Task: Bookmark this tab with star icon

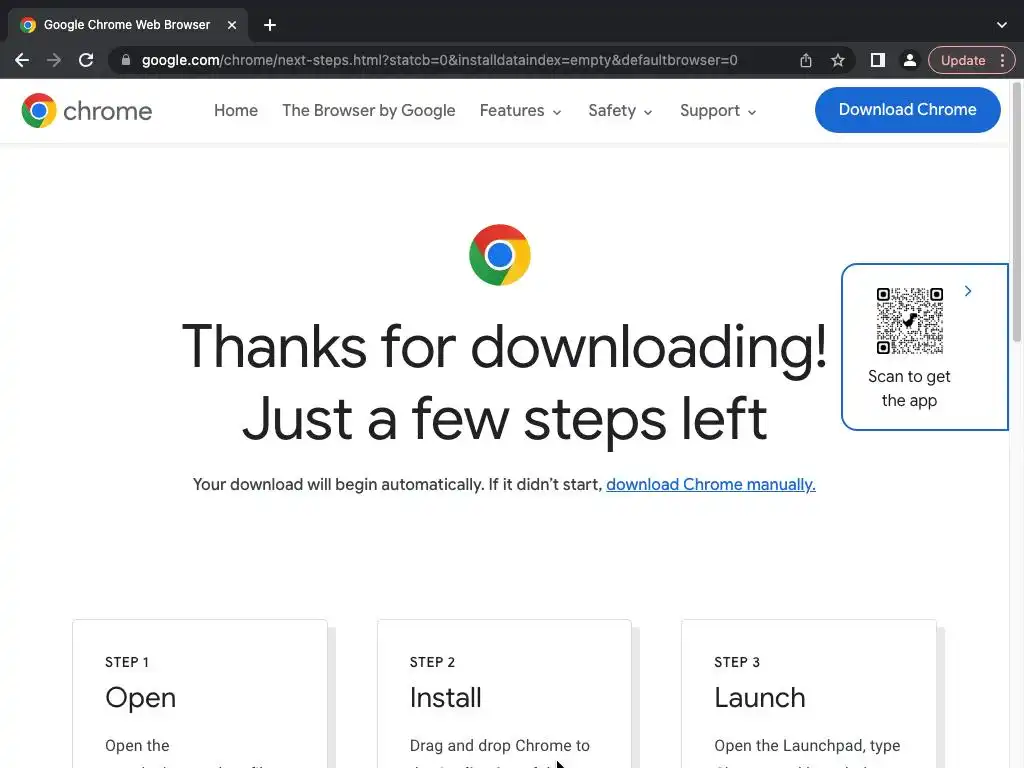Action: (838, 60)
